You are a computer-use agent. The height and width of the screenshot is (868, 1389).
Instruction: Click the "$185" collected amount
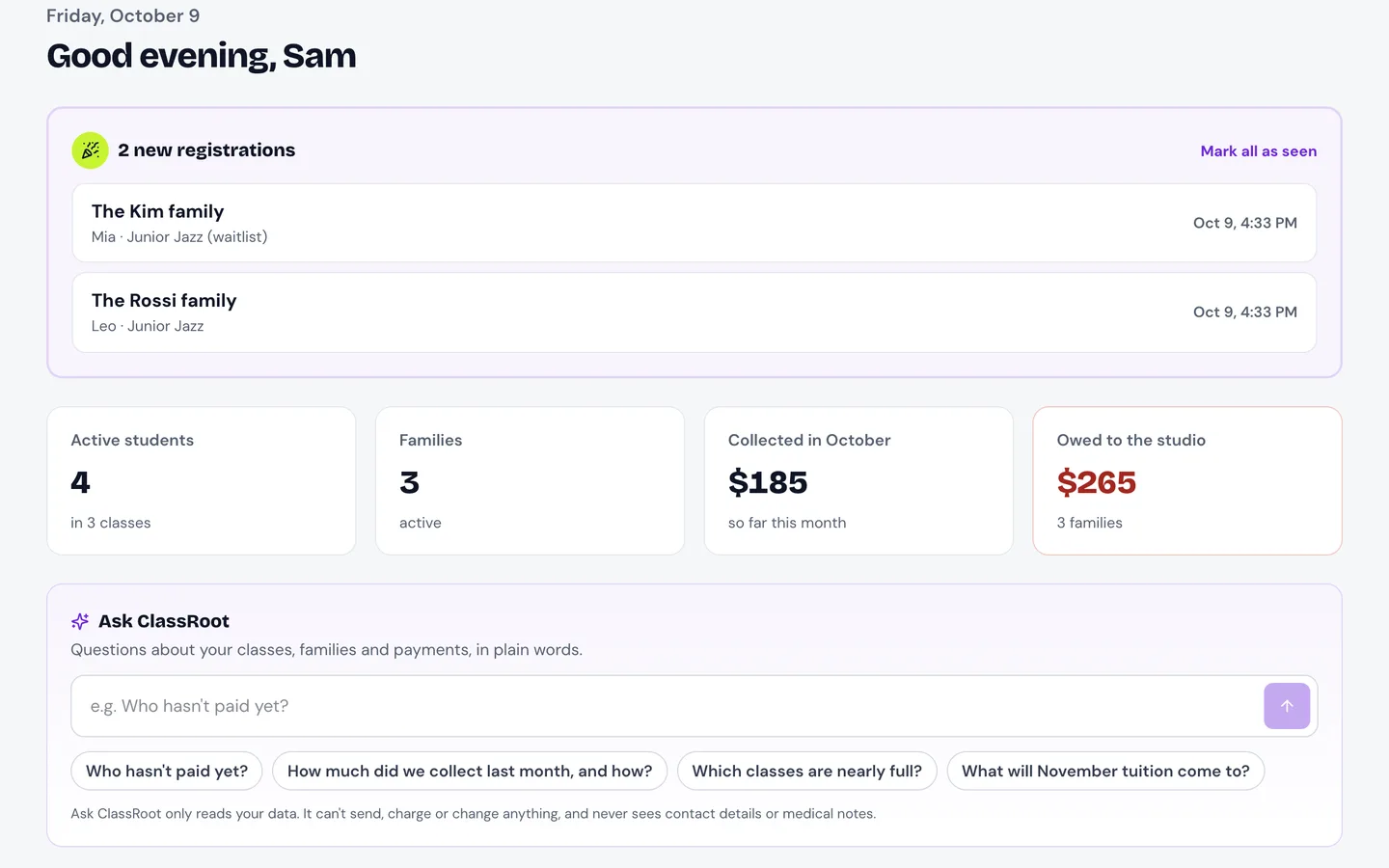point(768,482)
